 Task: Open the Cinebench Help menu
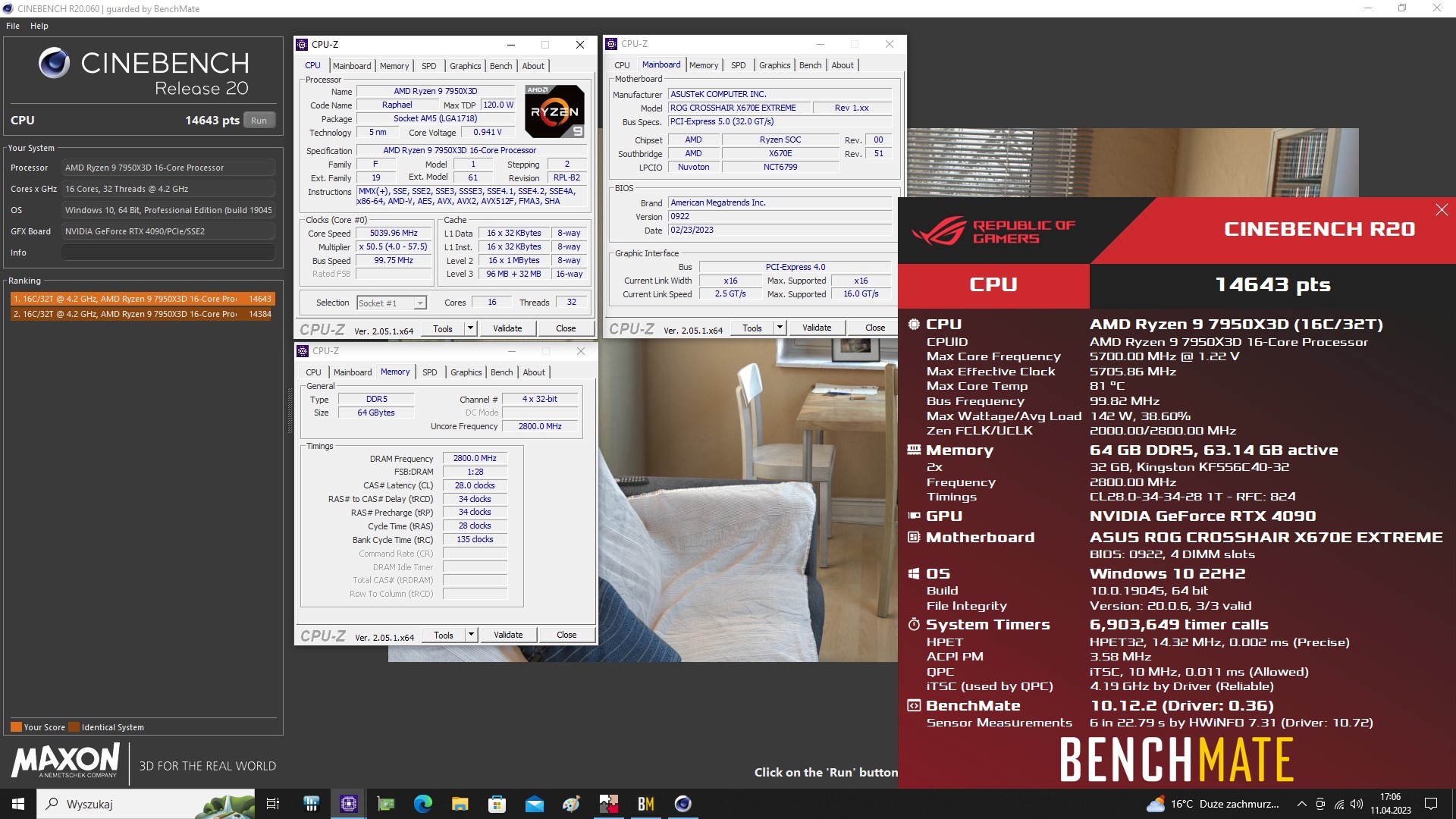point(39,26)
